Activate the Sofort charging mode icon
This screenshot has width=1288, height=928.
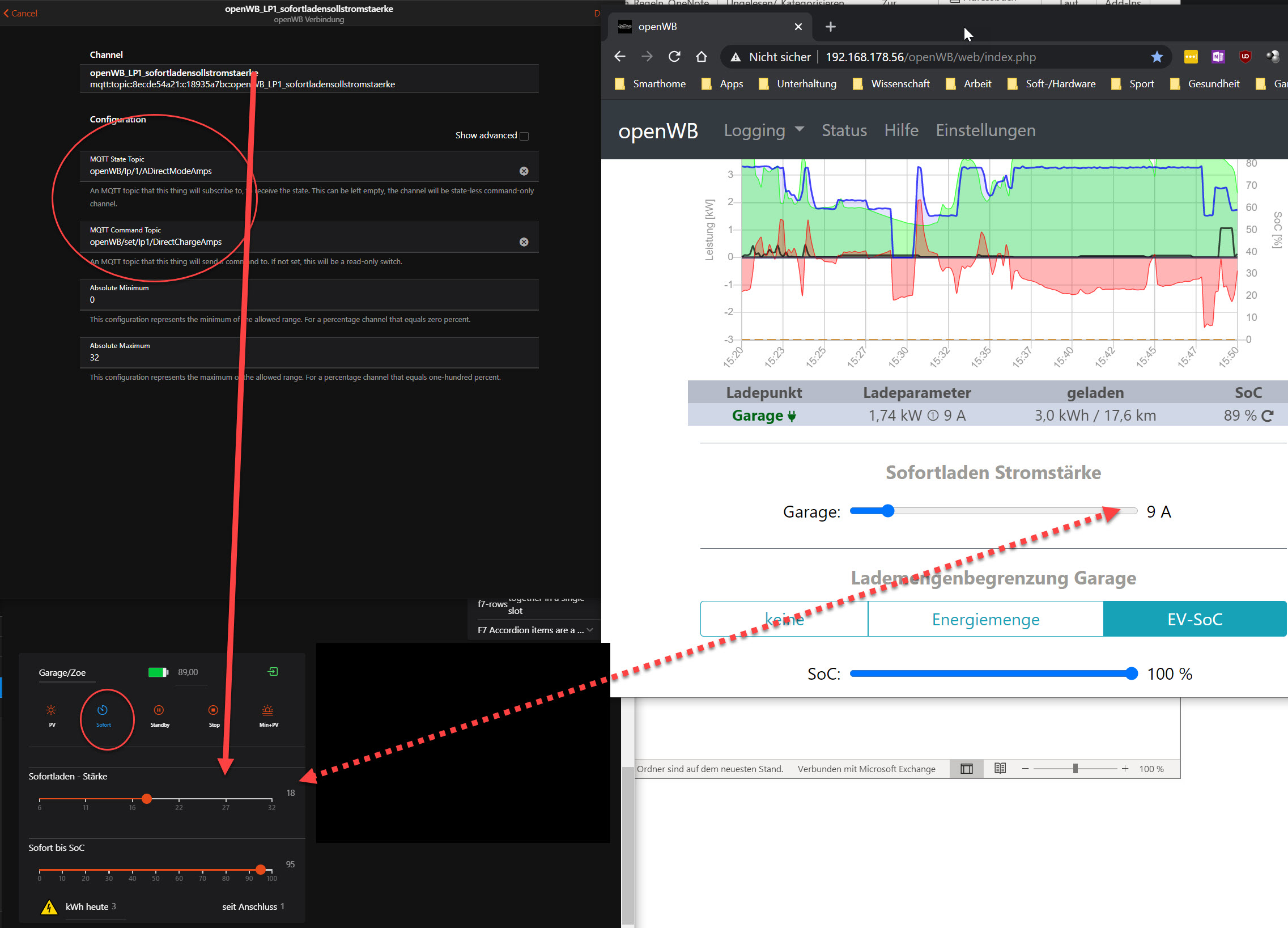coord(103,710)
